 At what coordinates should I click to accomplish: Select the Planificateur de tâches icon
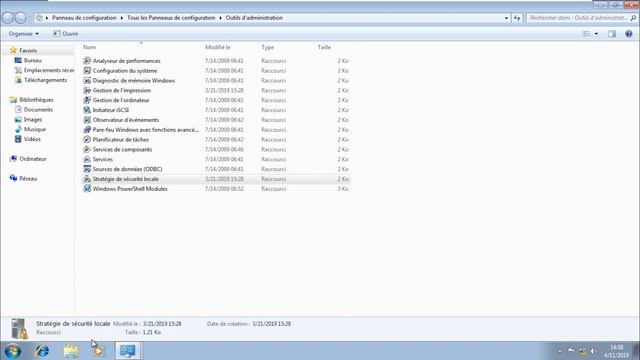tap(87, 139)
